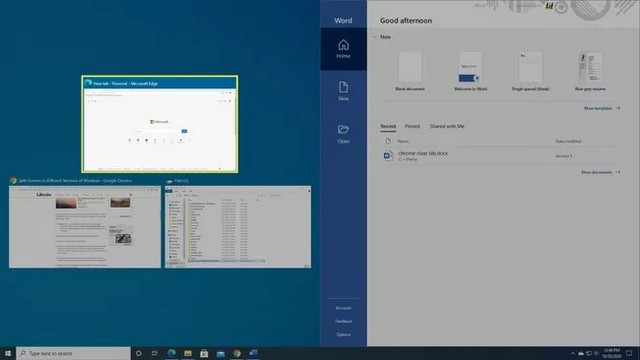Open Cortana from the taskbar
640x360 pixels.
tap(138, 353)
